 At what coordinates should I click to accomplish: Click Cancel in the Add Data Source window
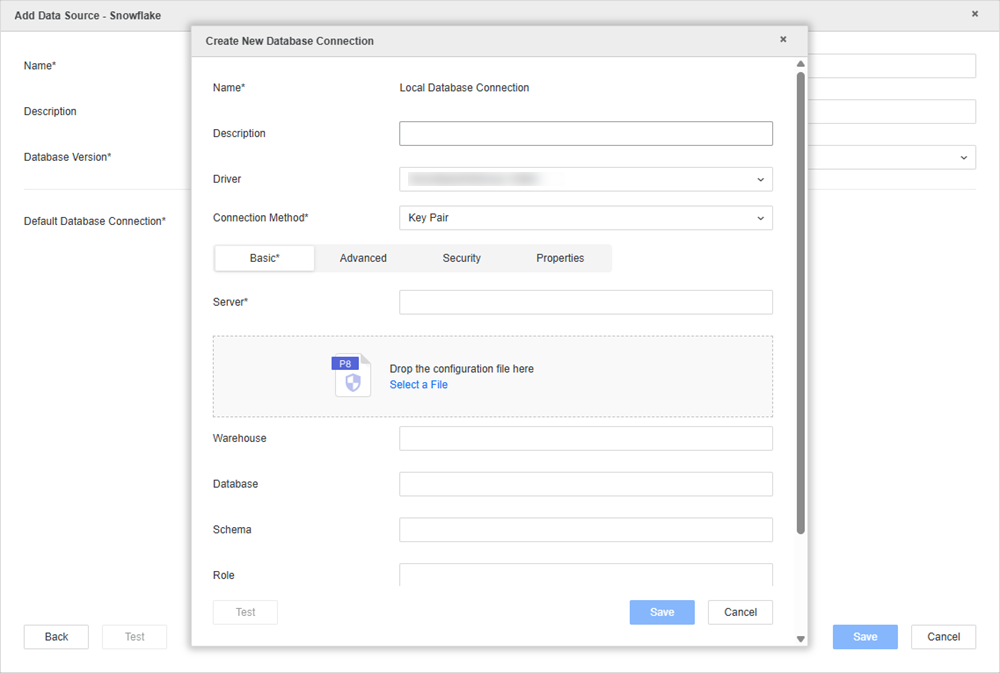click(943, 637)
